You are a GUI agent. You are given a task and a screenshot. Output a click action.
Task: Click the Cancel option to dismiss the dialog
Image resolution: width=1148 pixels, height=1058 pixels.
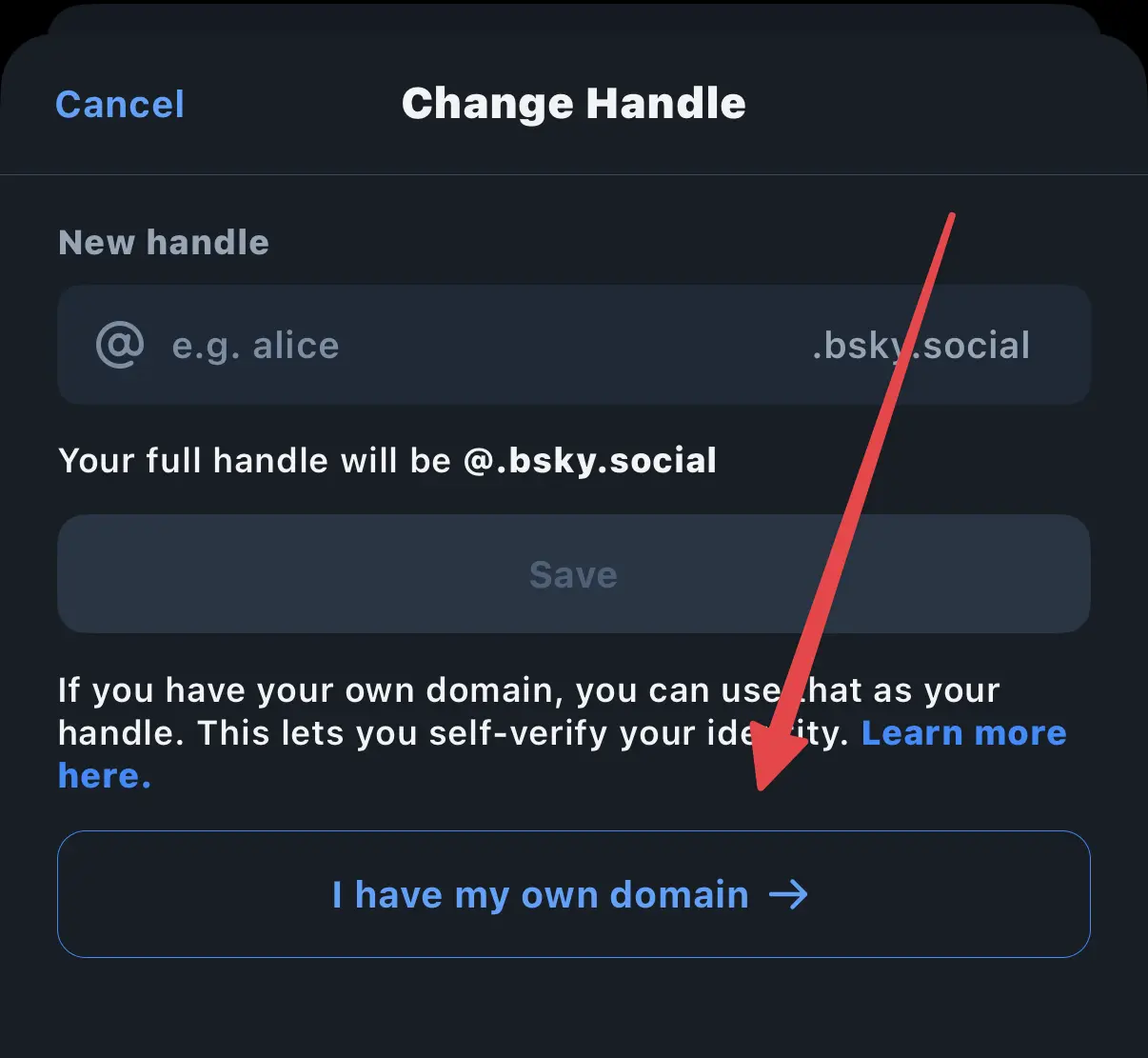pos(120,104)
